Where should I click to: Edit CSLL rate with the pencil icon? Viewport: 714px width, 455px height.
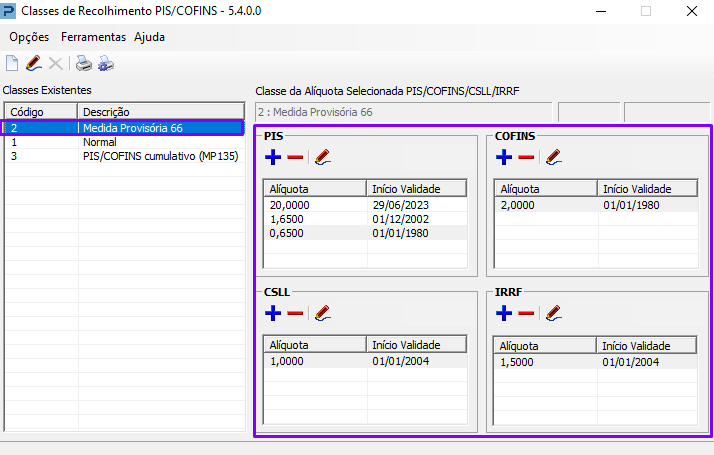(x=322, y=313)
